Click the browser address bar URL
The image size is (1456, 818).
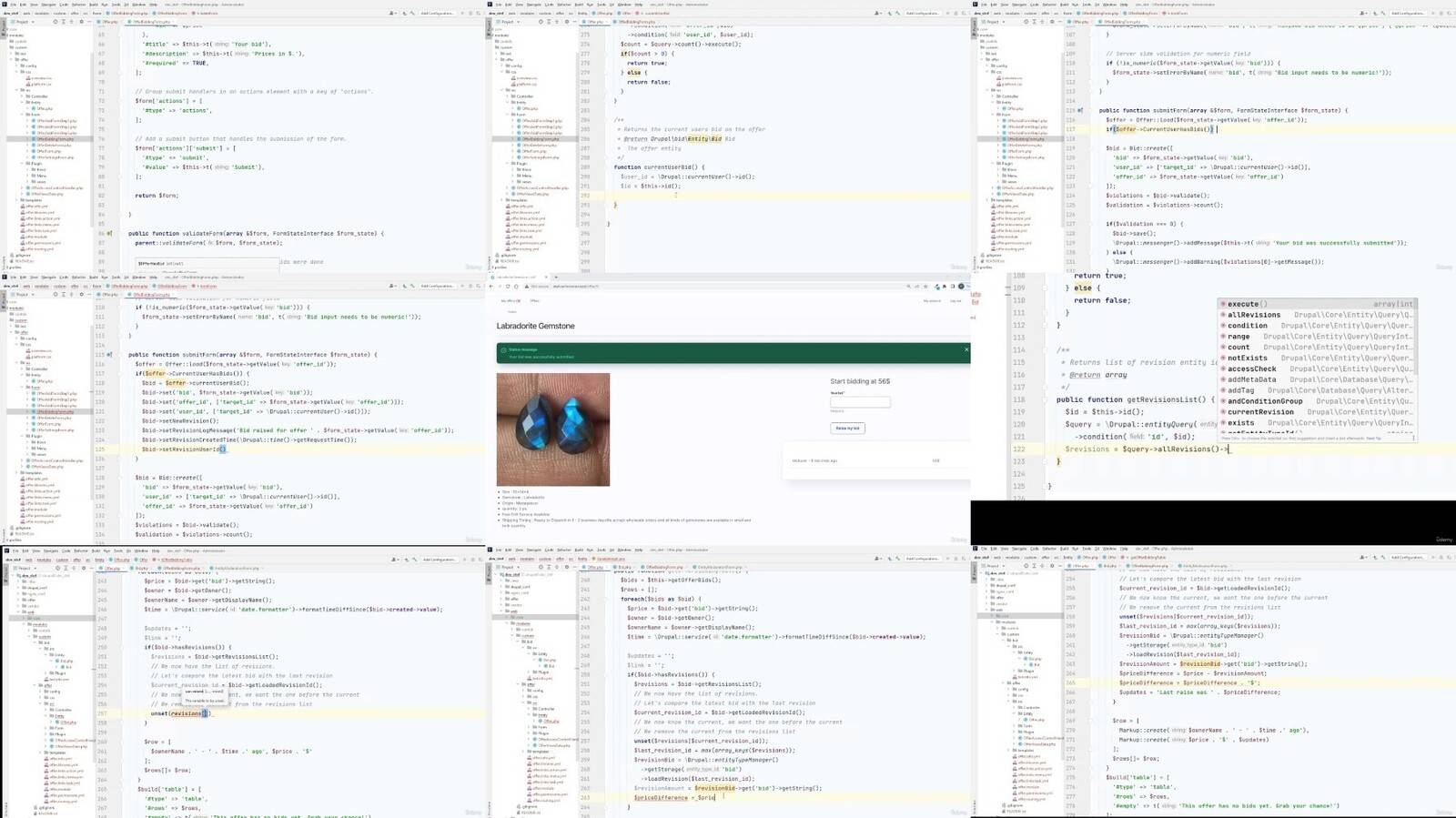tap(575, 287)
